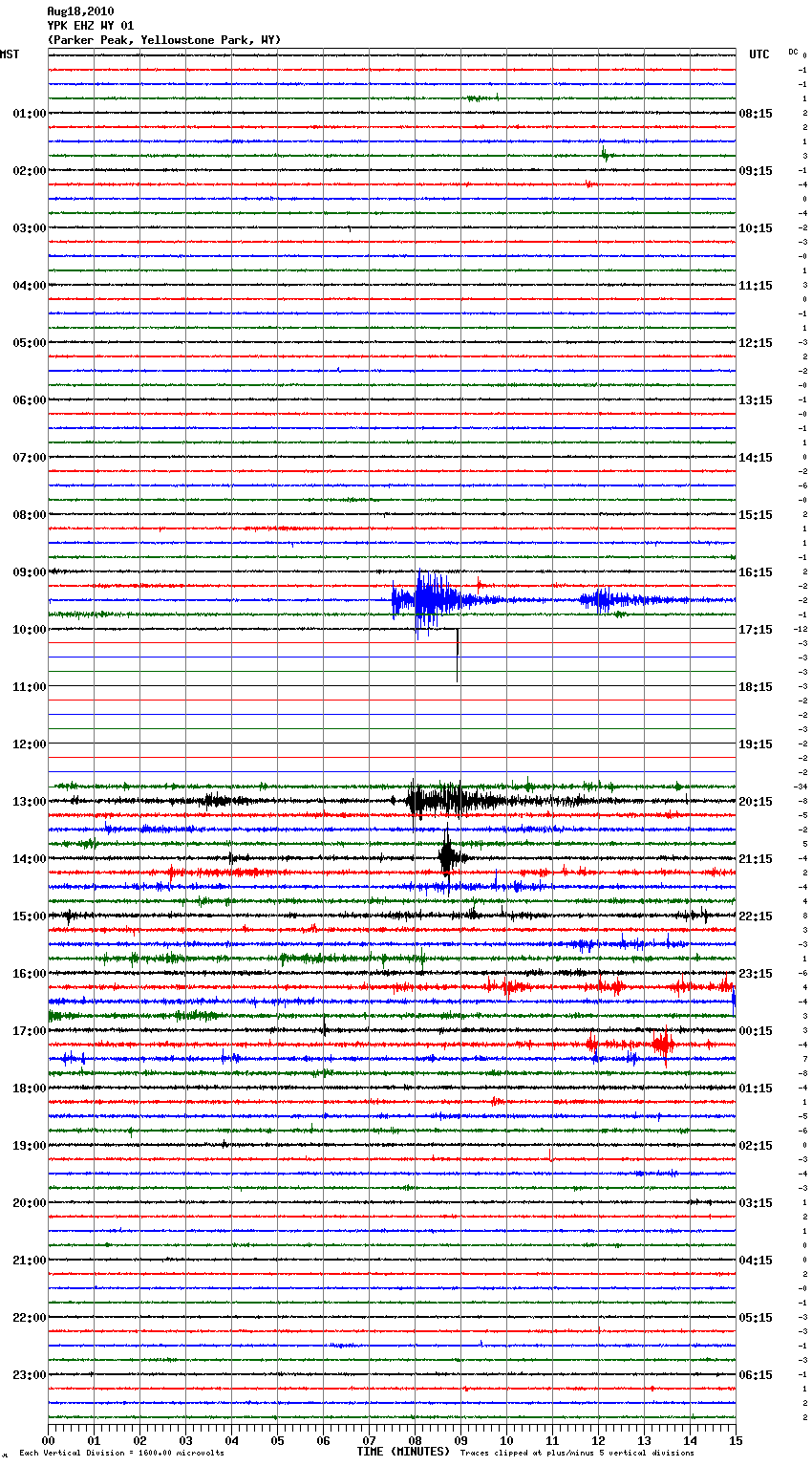
Task: Select the 06:00 MST time label
Action: coord(30,400)
